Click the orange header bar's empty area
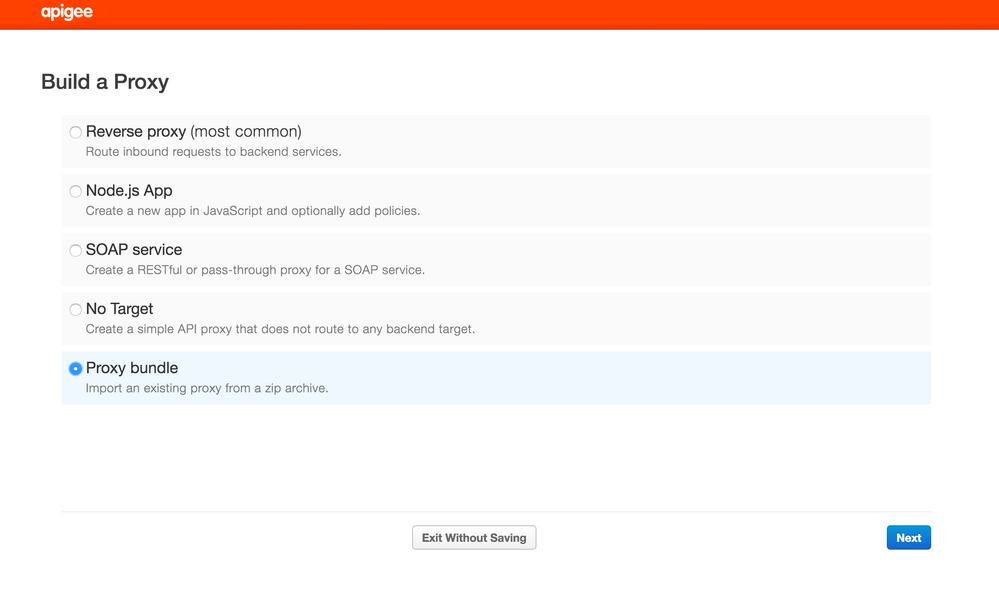 coord(542,14)
